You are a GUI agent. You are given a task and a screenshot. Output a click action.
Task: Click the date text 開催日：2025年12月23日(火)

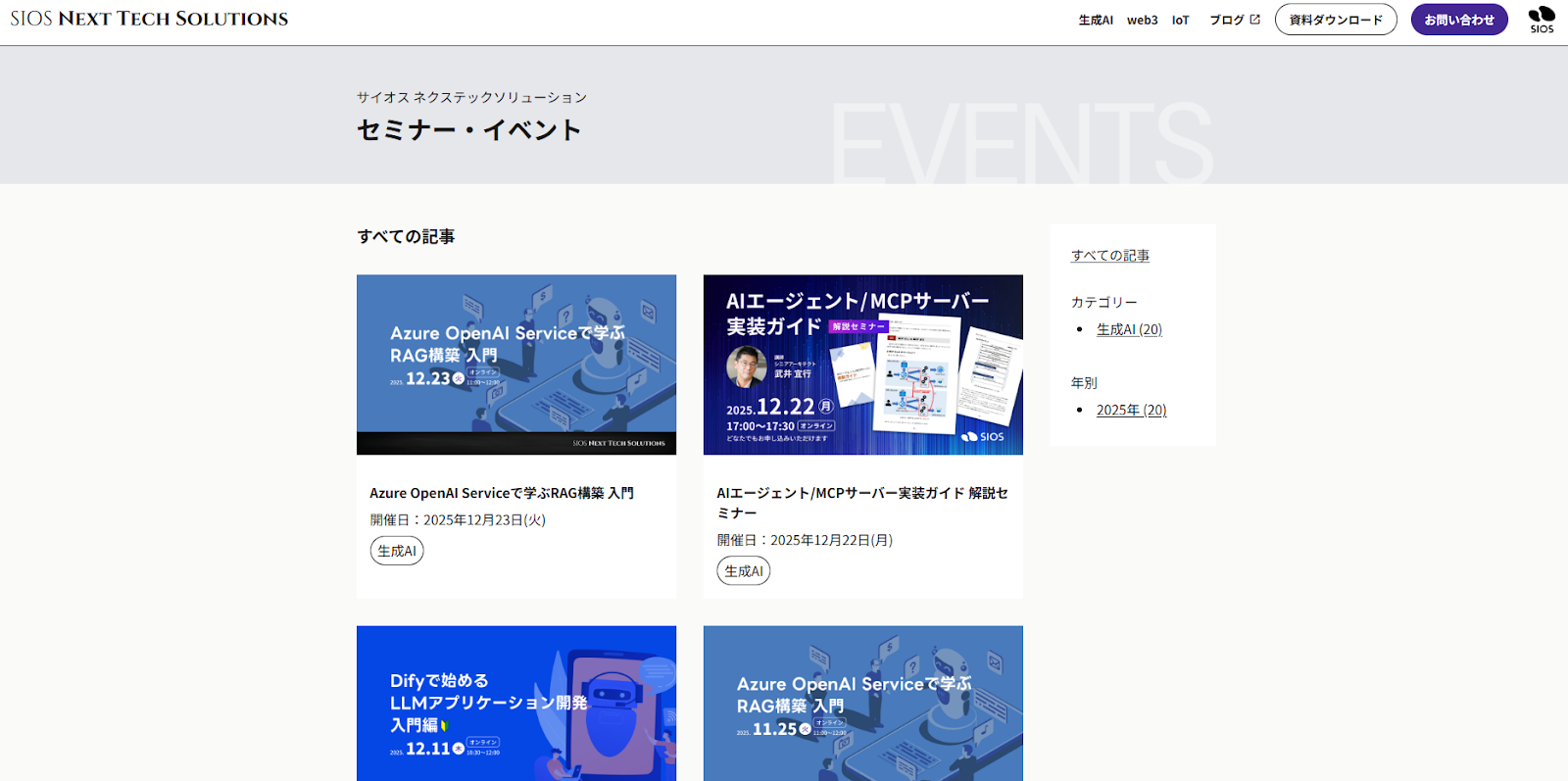458,520
